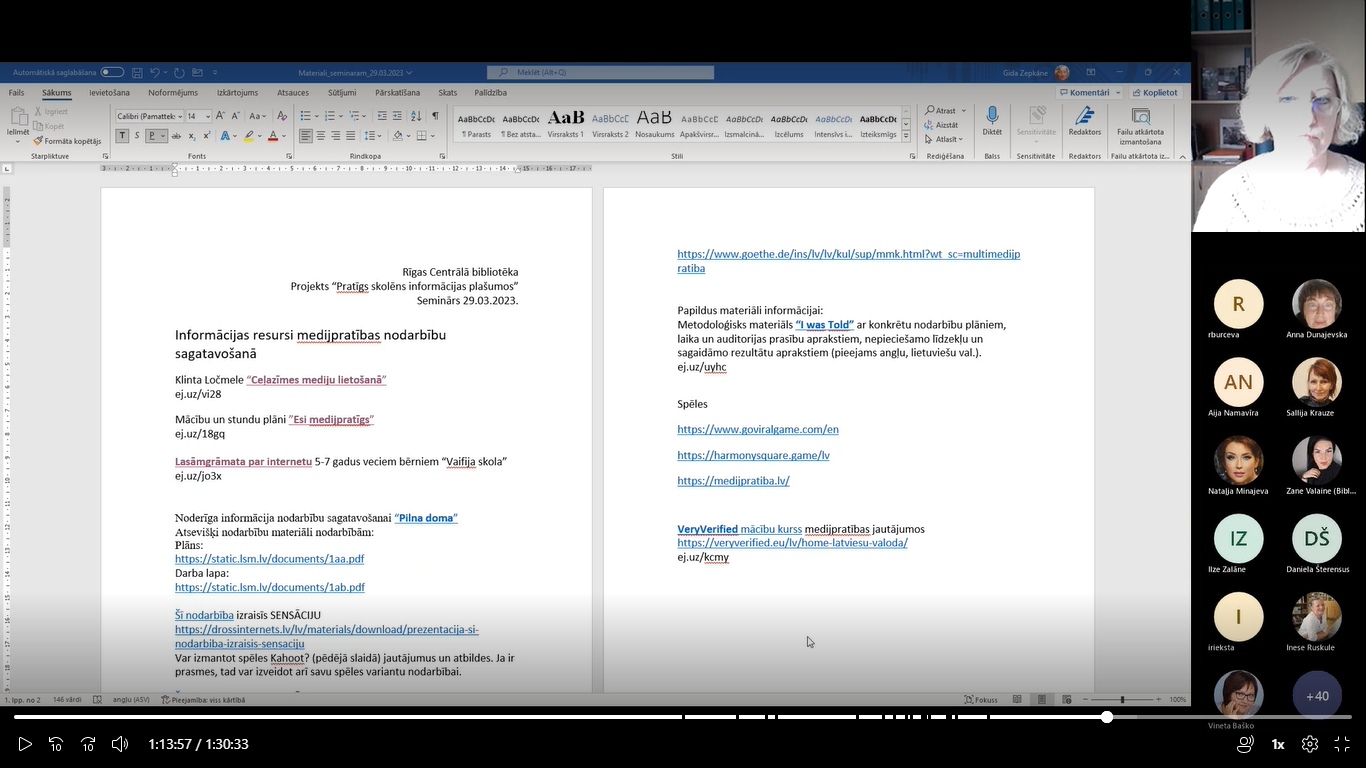Click the Meklēt search field

pyautogui.click(x=600, y=72)
